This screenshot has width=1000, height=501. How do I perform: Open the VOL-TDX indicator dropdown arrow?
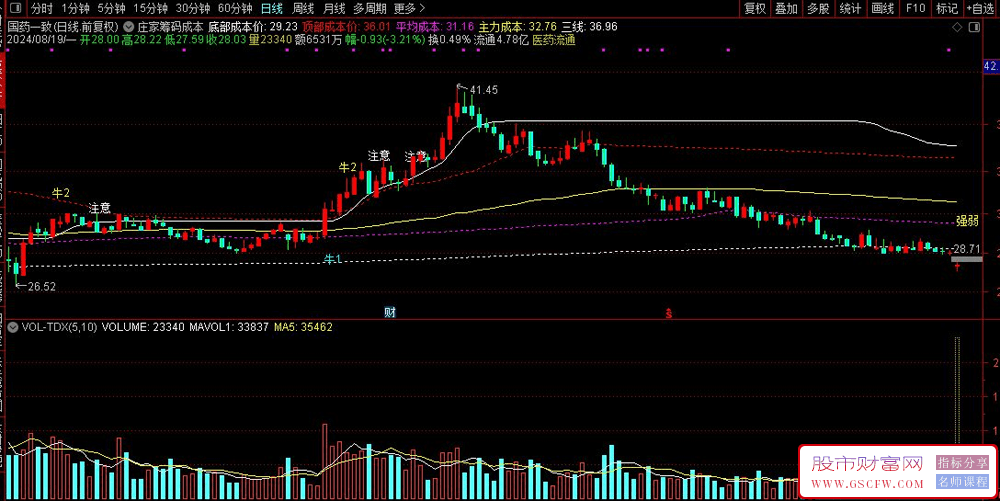(12, 327)
